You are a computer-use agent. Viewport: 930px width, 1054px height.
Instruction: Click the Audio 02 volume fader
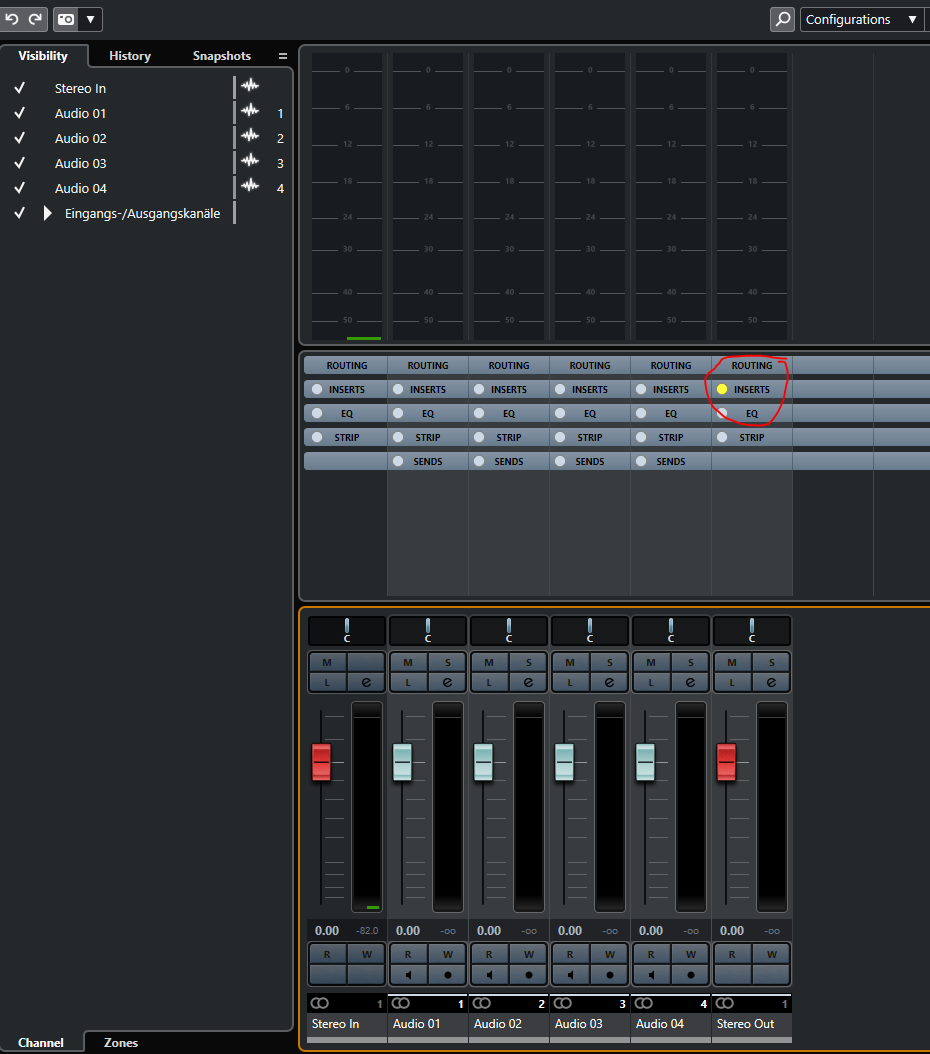pos(483,762)
